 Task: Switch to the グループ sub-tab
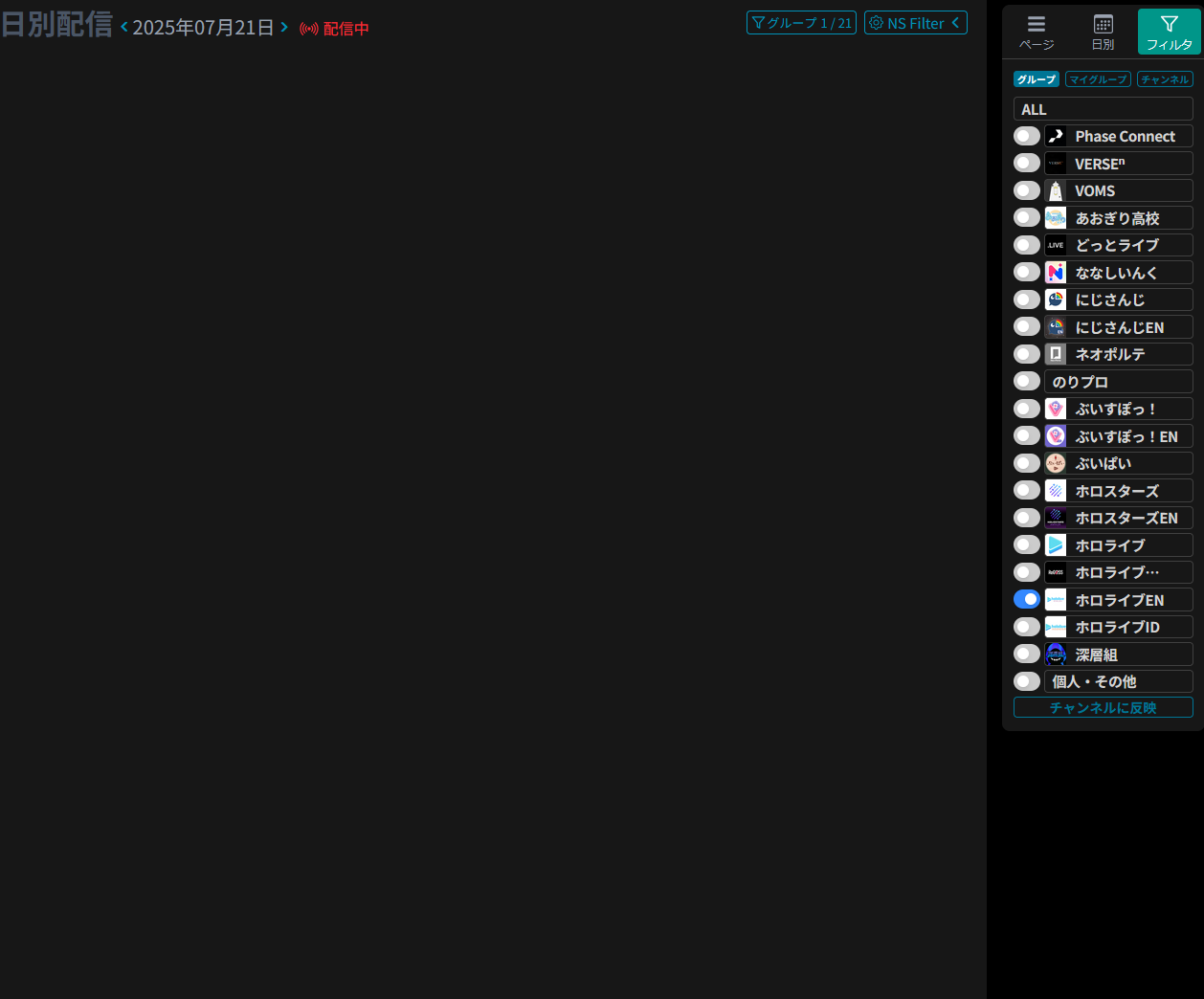(1037, 79)
